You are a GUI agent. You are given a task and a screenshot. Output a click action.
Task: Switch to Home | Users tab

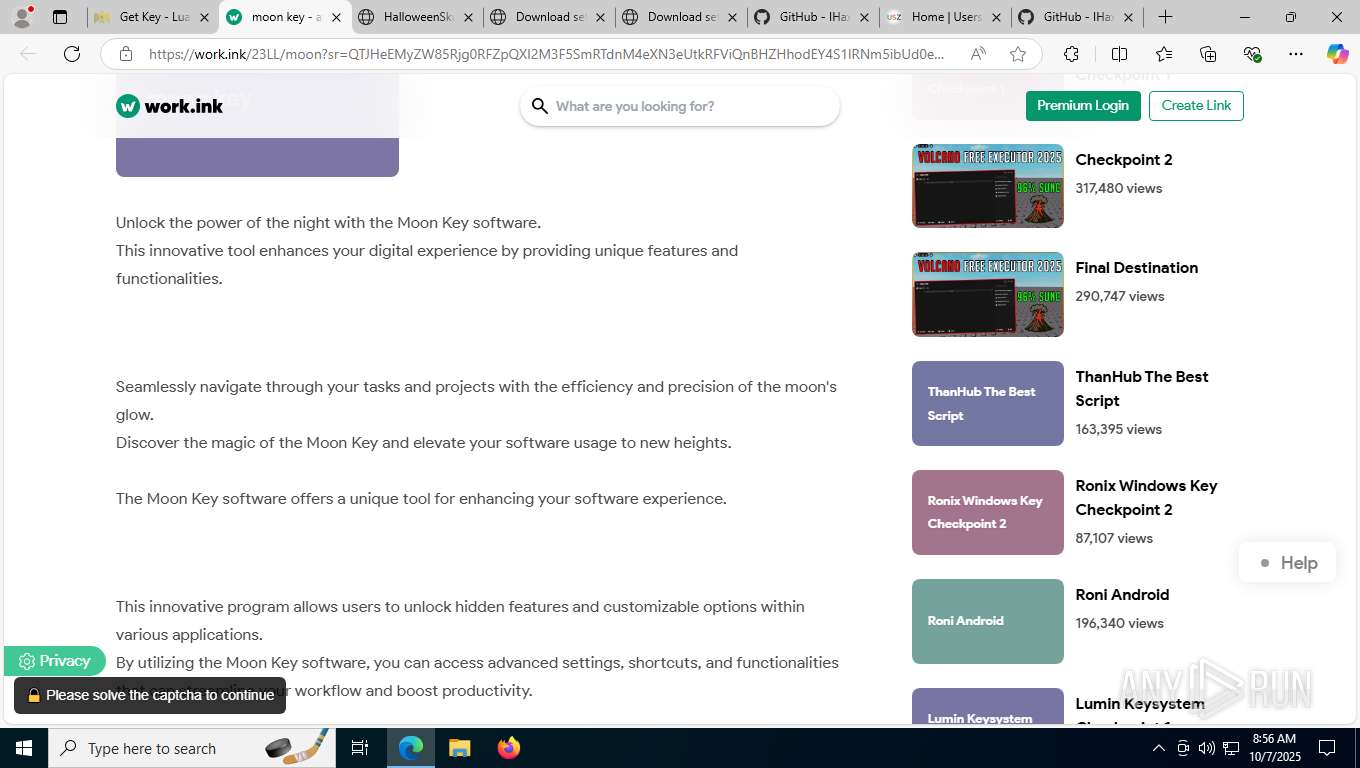[945, 17]
